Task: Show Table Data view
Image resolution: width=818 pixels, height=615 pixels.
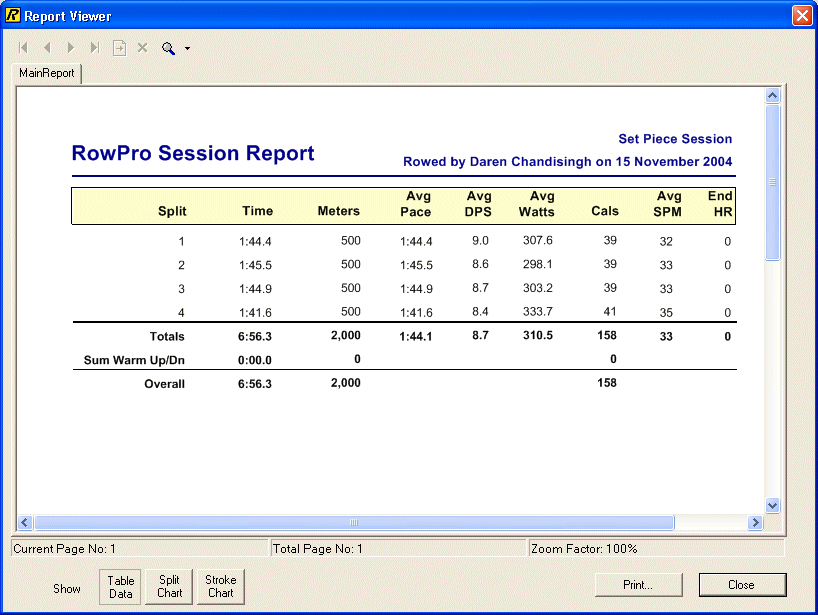Action: point(121,587)
